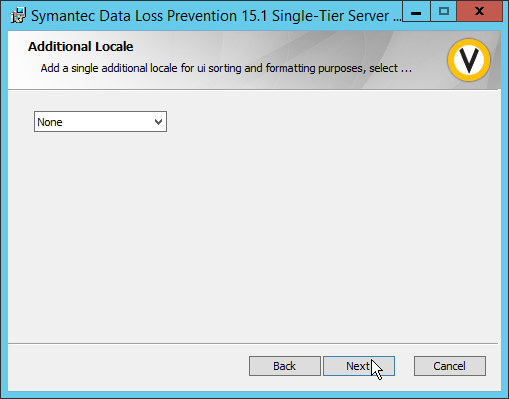Click the empty installer panel area

(254, 233)
